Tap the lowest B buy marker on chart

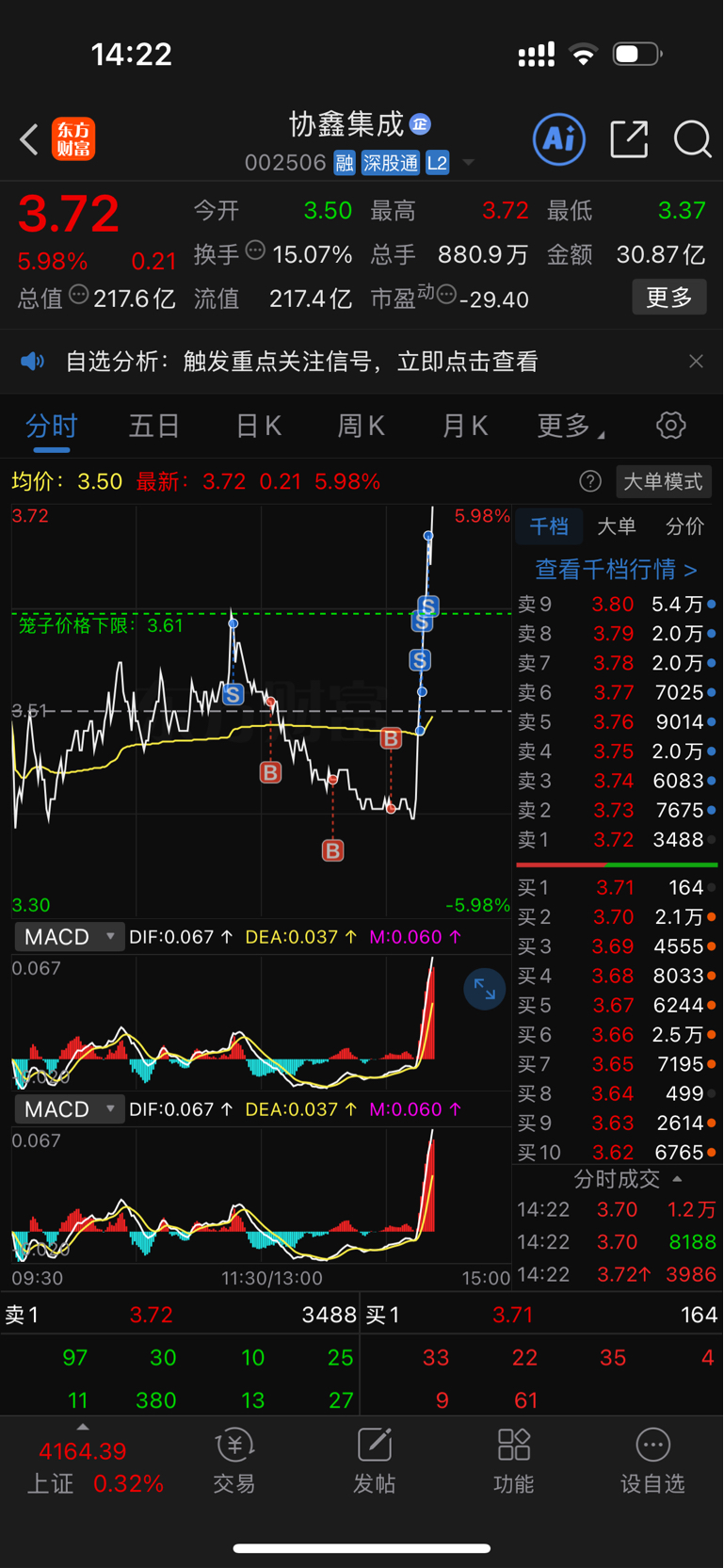[x=332, y=851]
